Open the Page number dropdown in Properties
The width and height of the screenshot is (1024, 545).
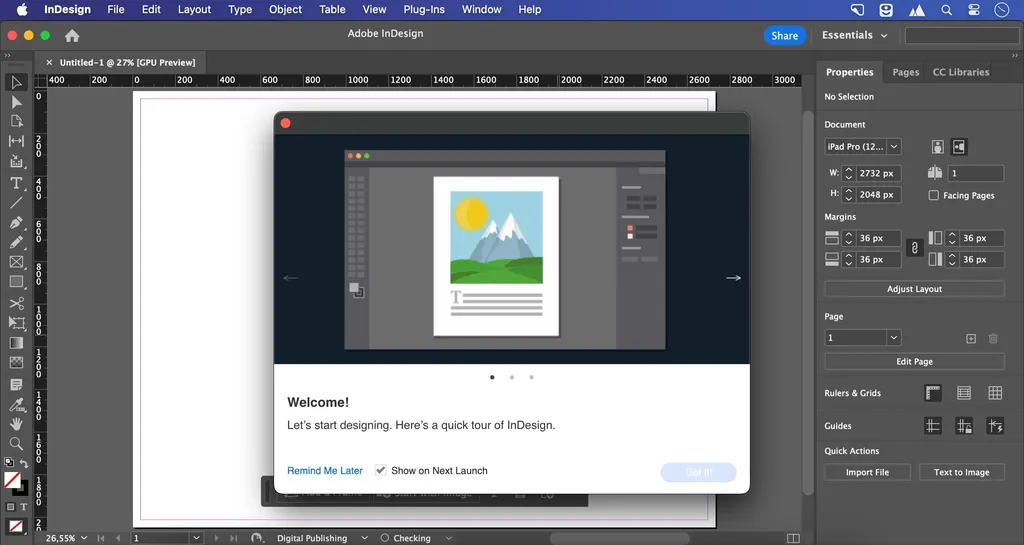tap(893, 337)
